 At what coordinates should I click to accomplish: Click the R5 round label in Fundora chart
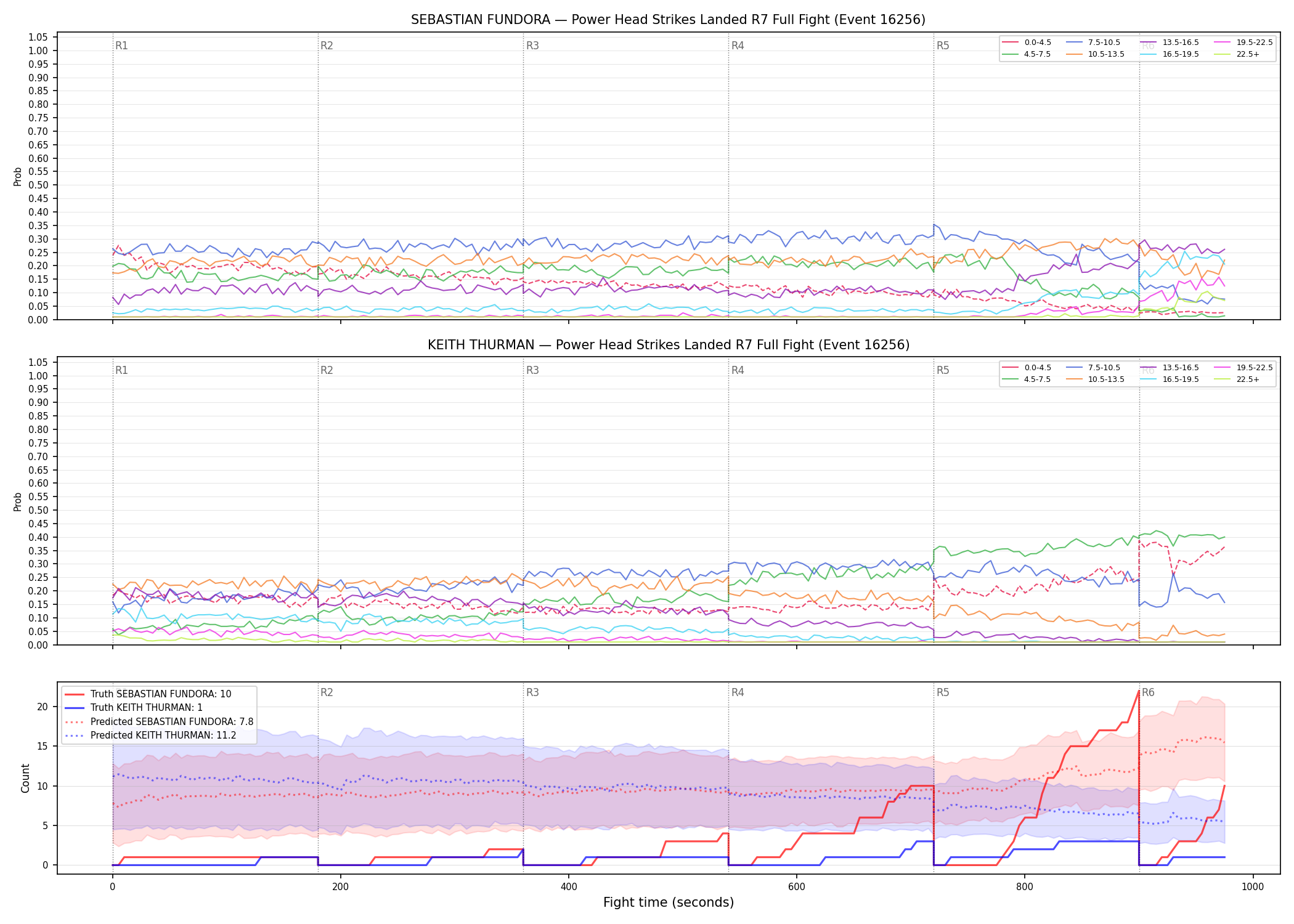pos(943,46)
